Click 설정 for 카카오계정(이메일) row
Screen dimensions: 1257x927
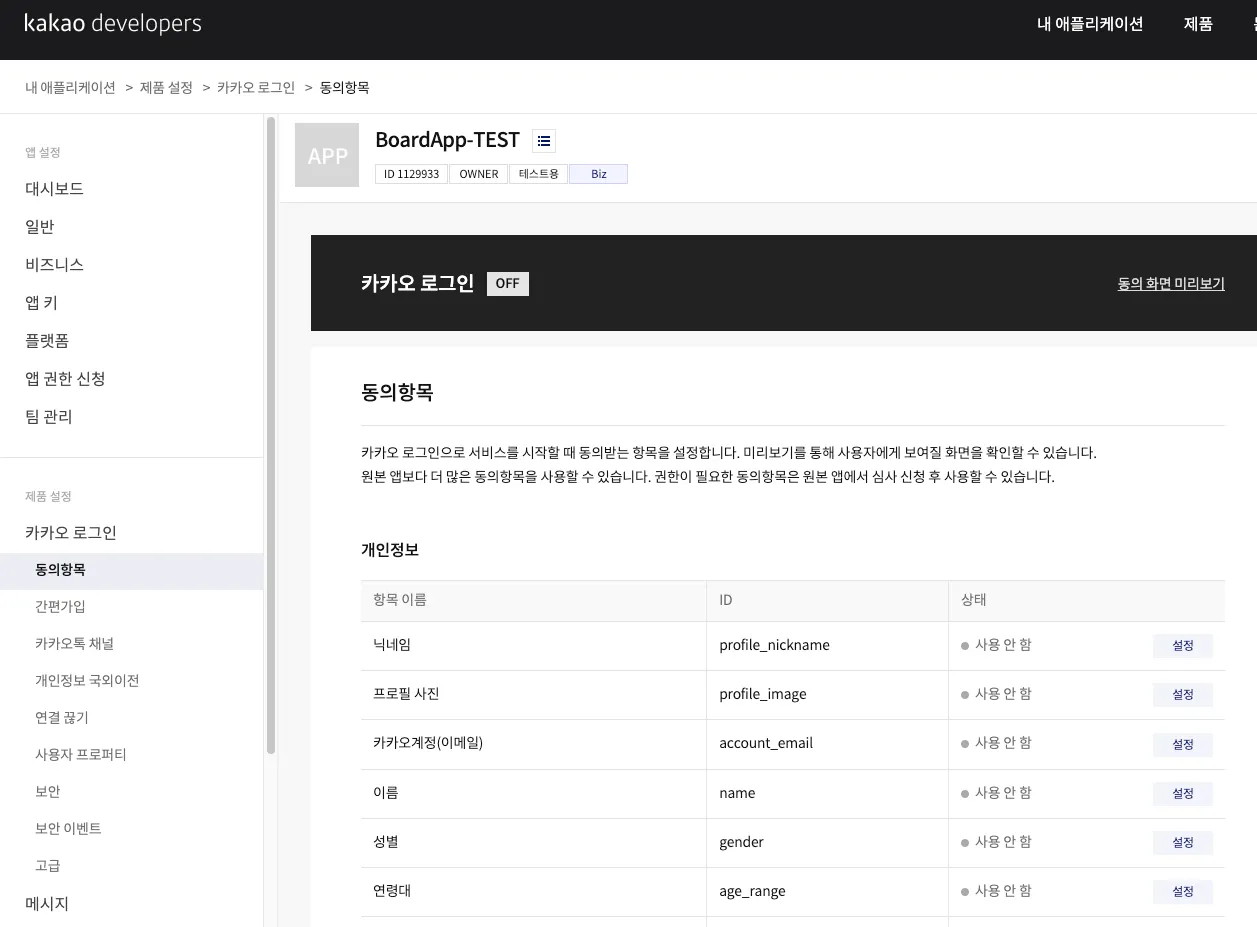coord(1183,745)
